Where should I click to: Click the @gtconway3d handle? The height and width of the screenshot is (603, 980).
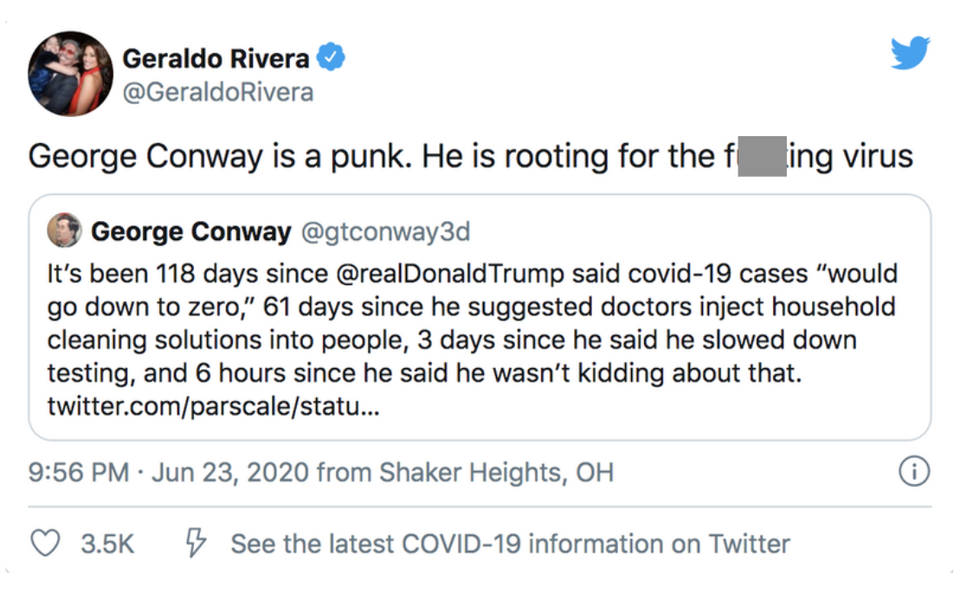pos(385,233)
